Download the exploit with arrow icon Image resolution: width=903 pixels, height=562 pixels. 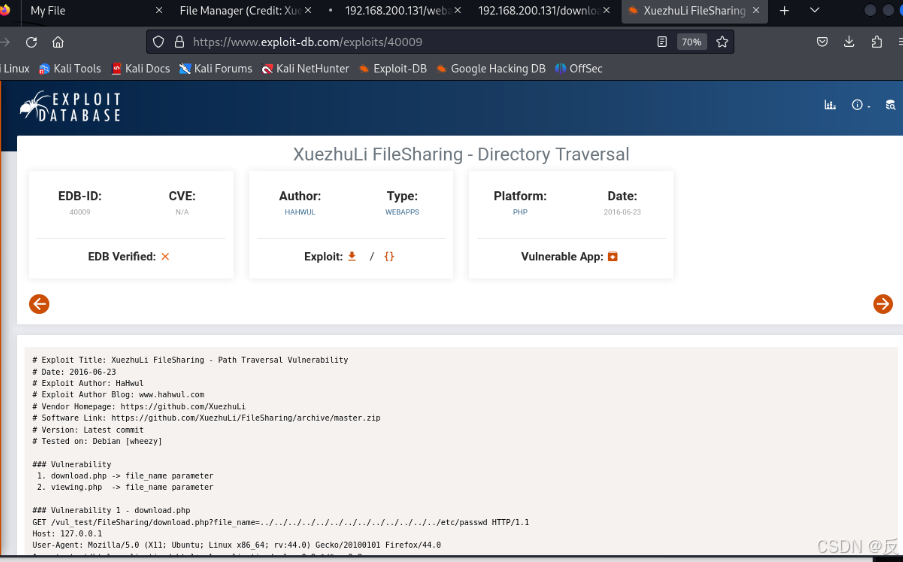click(x=352, y=256)
